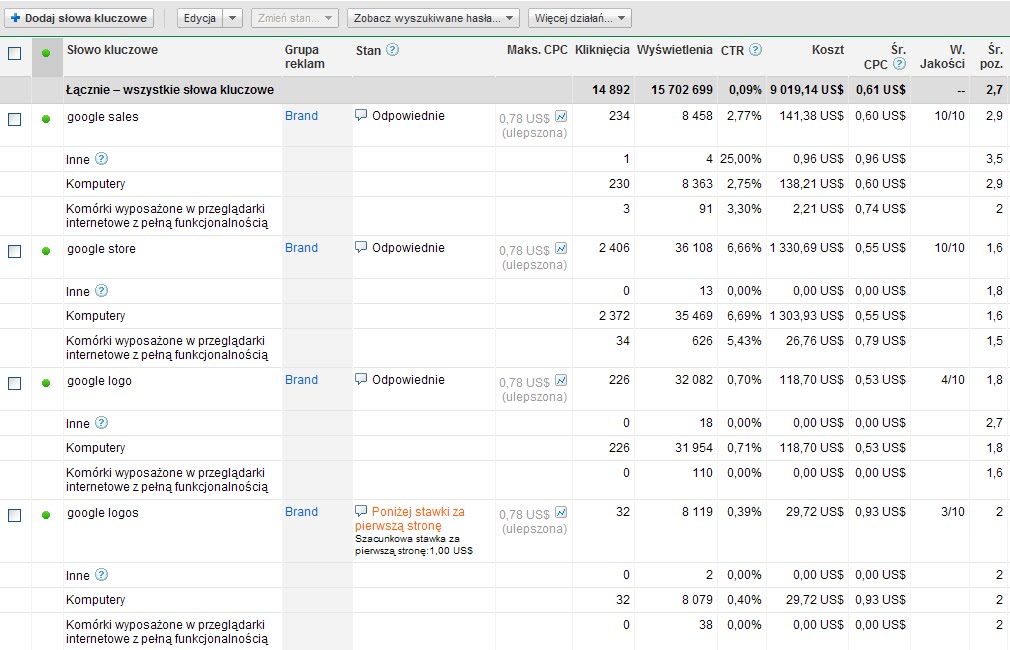Check the google sales keyword checkbox
This screenshot has height=650, width=1010.
coord(14,119)
